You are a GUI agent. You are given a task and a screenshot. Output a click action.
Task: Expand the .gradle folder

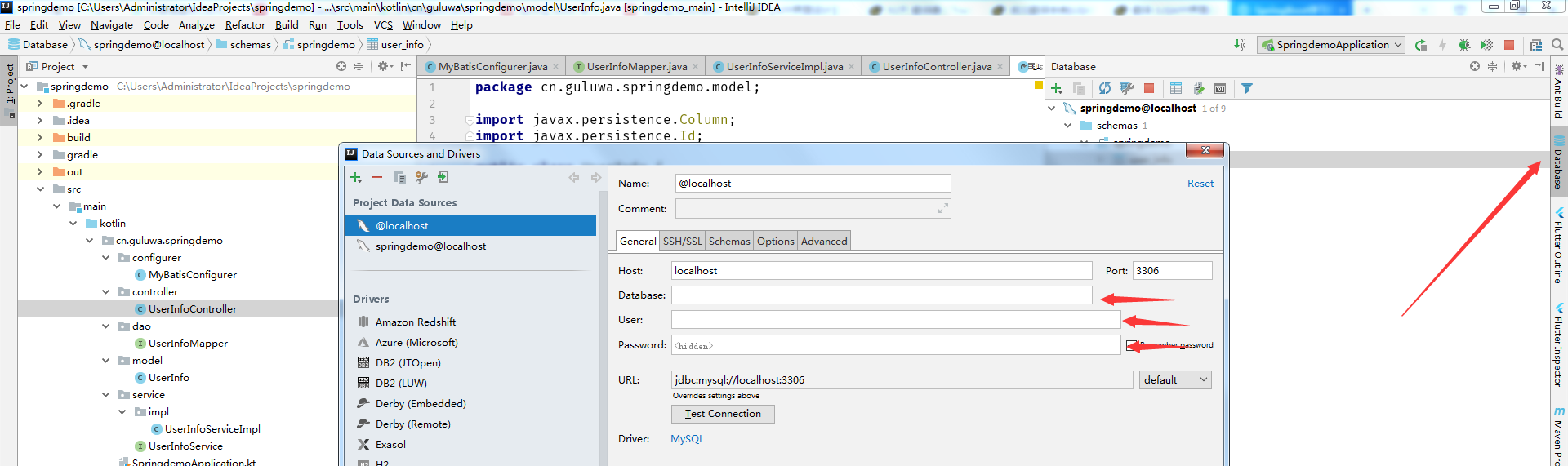[x=39, y=104]
